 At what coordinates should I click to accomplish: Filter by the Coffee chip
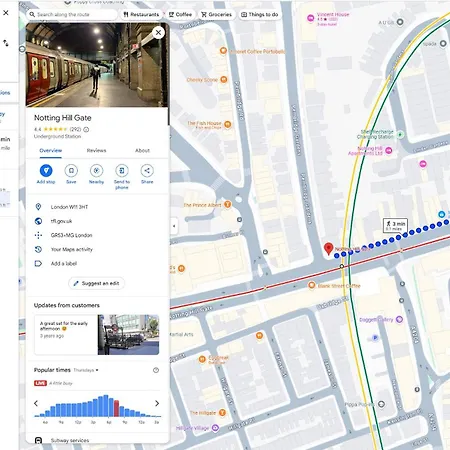click(x=180, y=14)
